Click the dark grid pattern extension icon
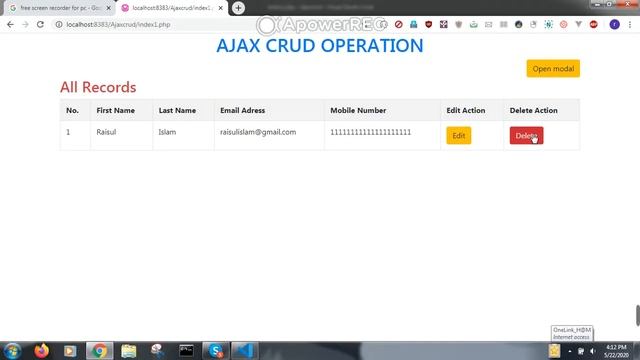Image resolution: width=640 pixels, height=360 pixels. coord(444,24)
